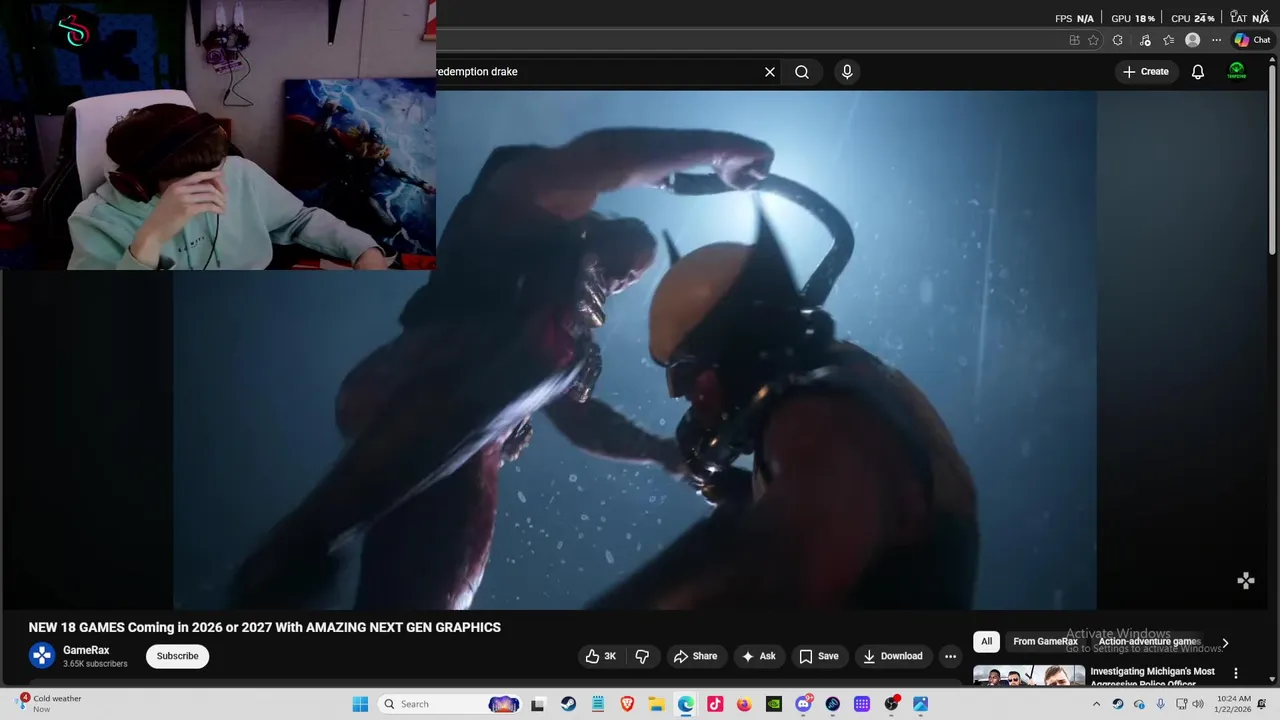The height and width of the screenshot is (720, 1280).
Task: Dislike the video with thumbs down
Action: coord(642,656)
